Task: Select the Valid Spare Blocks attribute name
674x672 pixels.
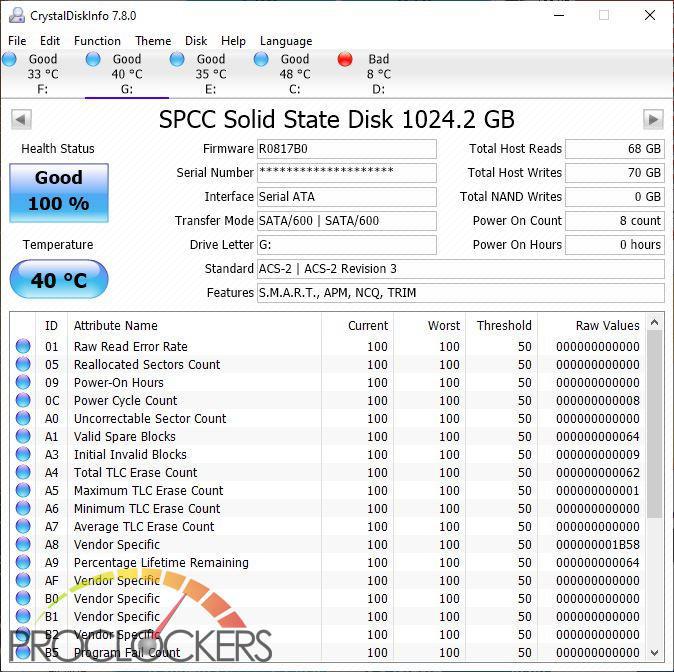Action: point(125,436)
